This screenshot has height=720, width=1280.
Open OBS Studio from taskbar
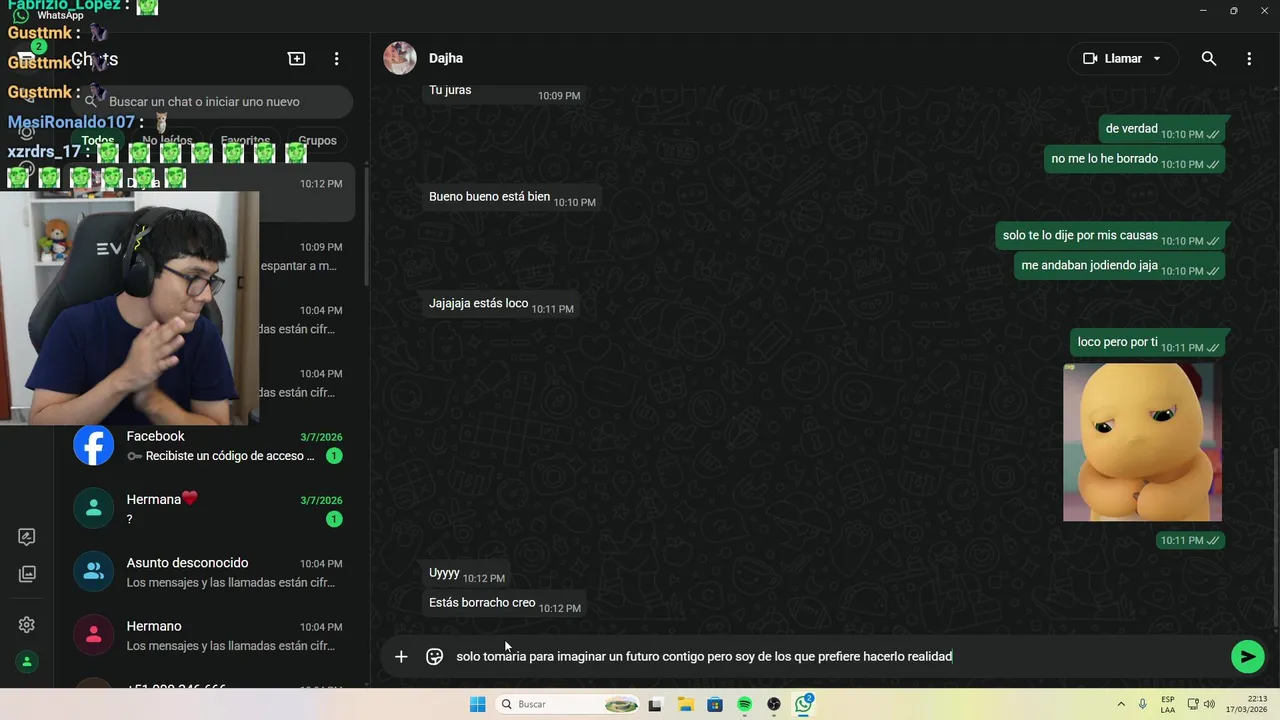(x=774, y=704)
